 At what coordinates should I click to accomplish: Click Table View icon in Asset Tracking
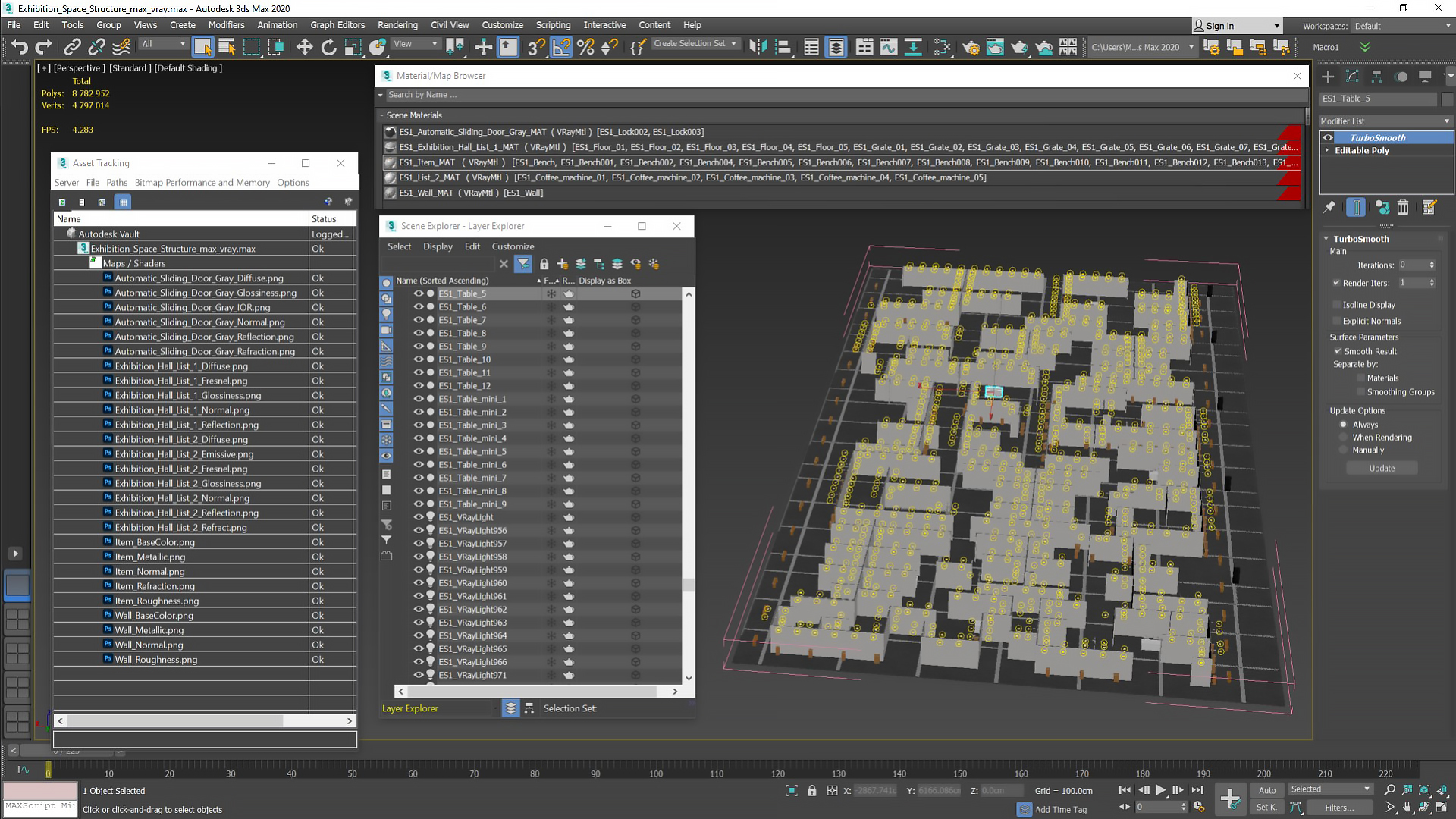pos(123,202)
